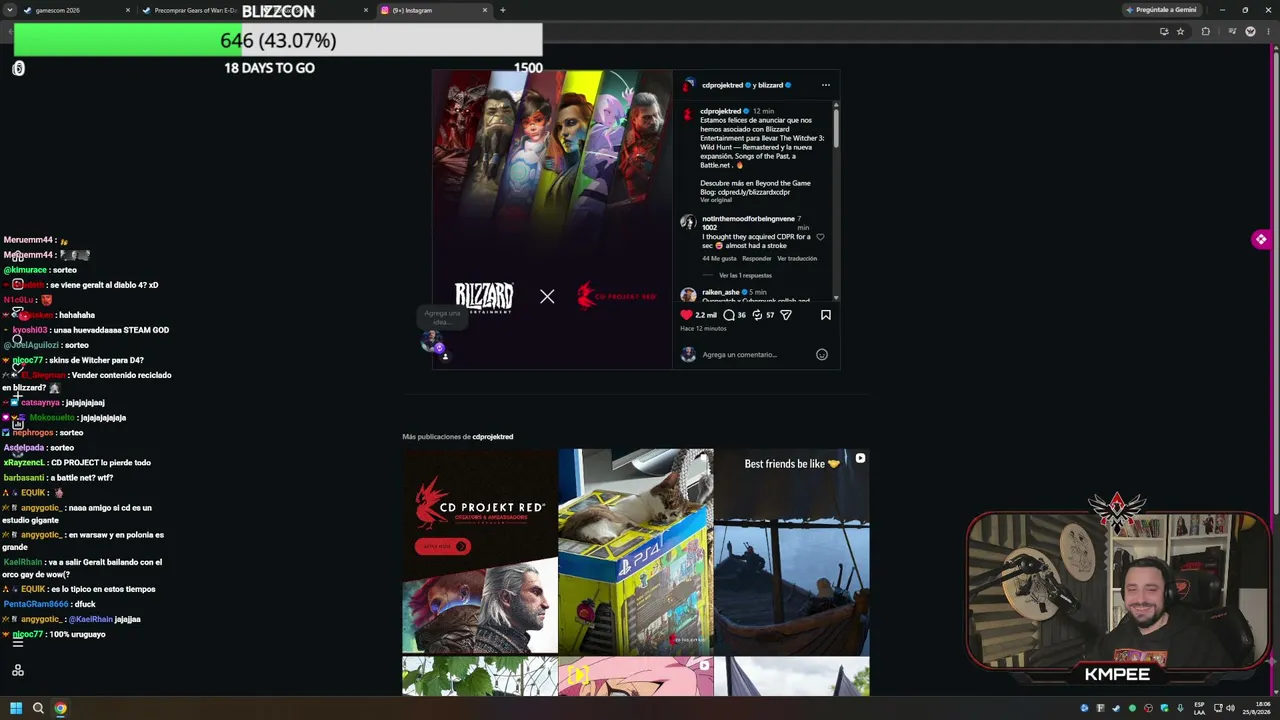Bookmark this page with the star icon
Viewport: 1280px width, 720px height.
point(1180,31)
